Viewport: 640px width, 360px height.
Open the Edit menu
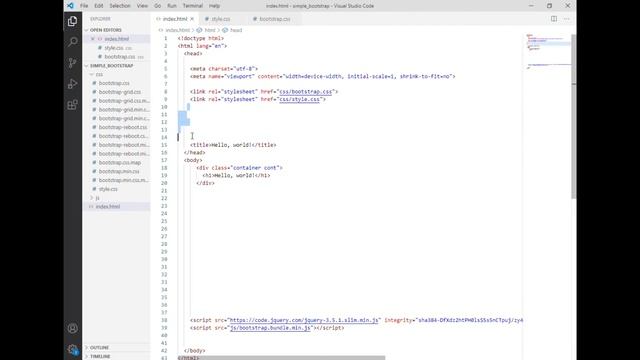[99, 6]
